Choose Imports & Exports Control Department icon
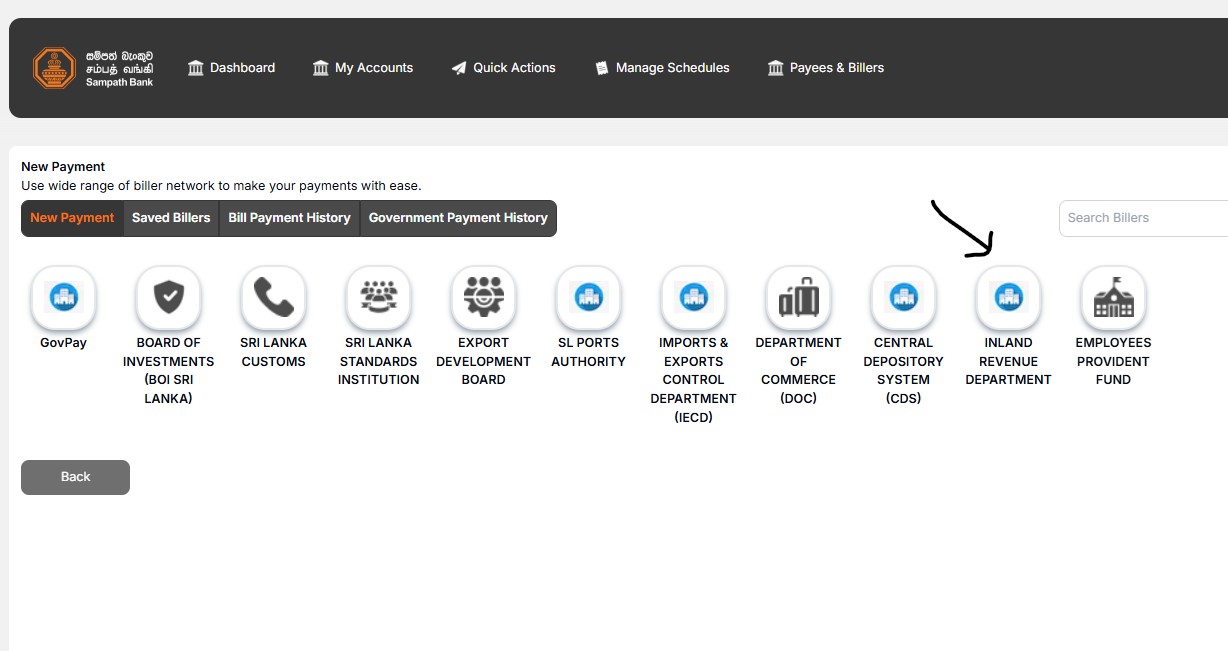This screenshot has width=1228, height=651. pos(694,297)
